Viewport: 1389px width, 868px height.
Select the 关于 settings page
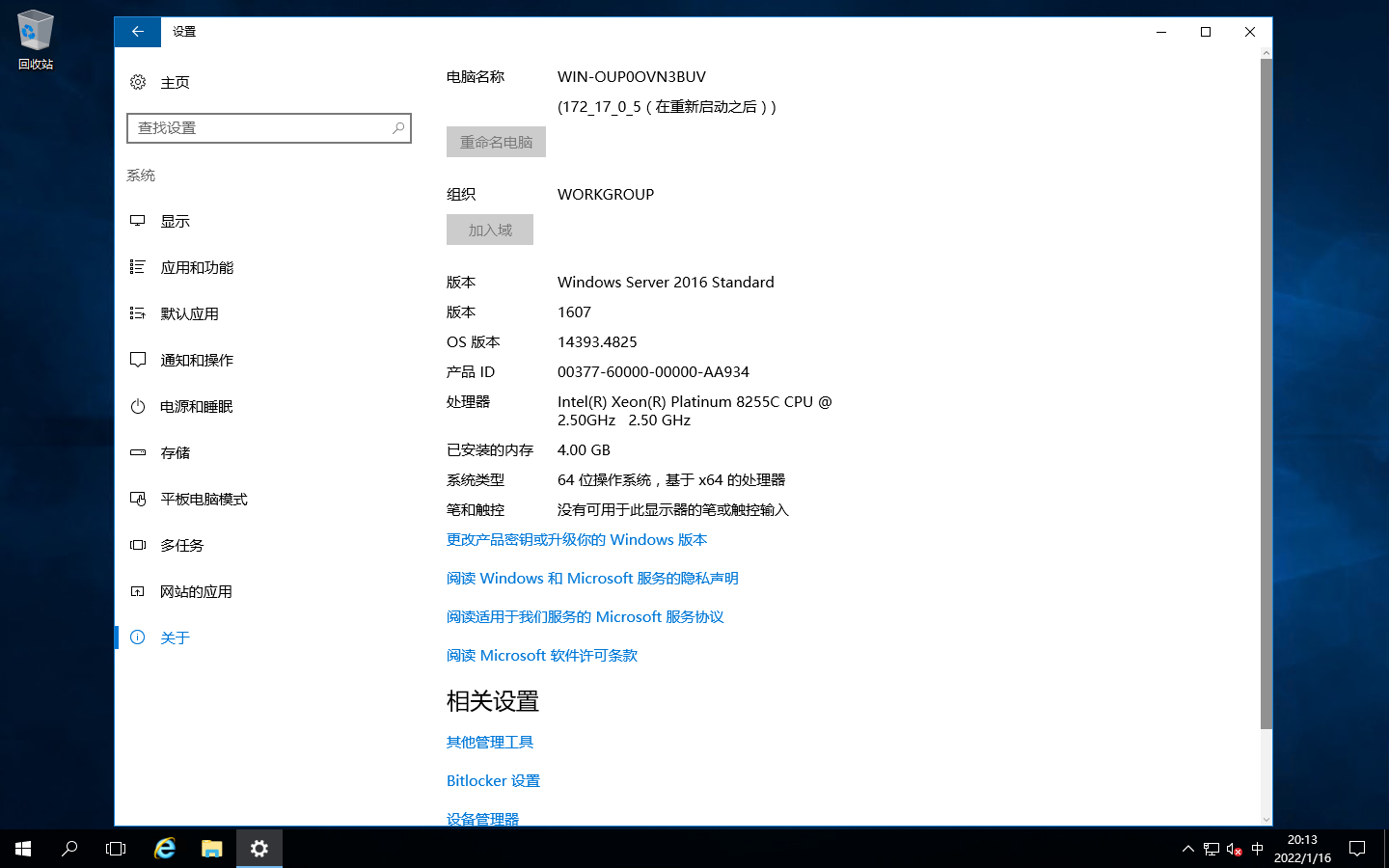click(175, 637)
